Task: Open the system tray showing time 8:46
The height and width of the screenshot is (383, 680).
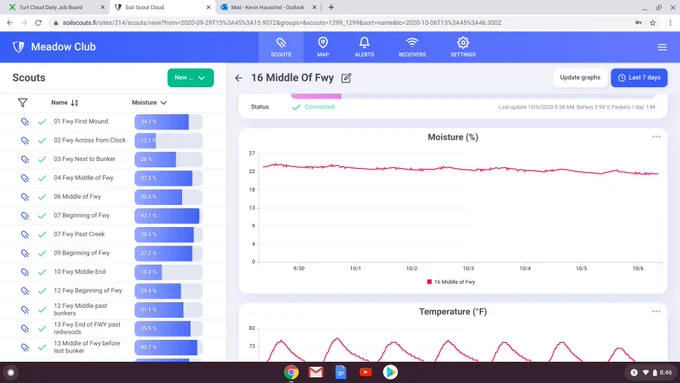Action: point(651,372)
